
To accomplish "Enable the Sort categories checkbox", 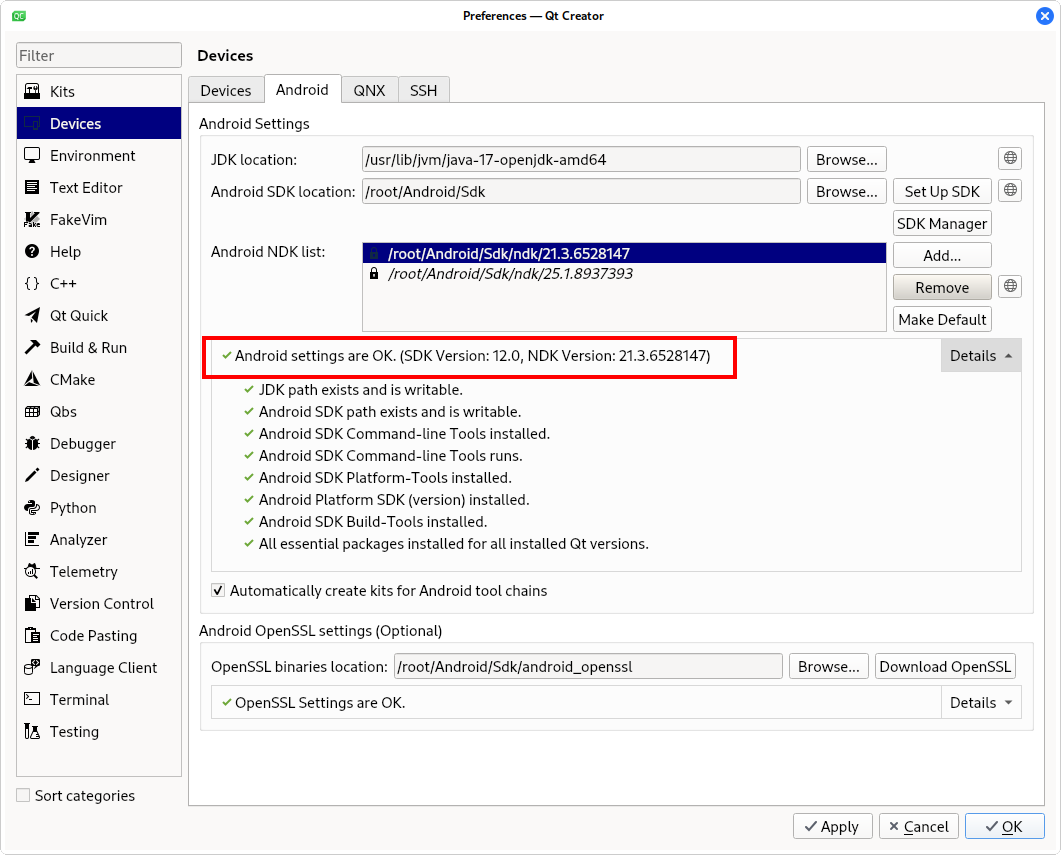I will (23, 796).
